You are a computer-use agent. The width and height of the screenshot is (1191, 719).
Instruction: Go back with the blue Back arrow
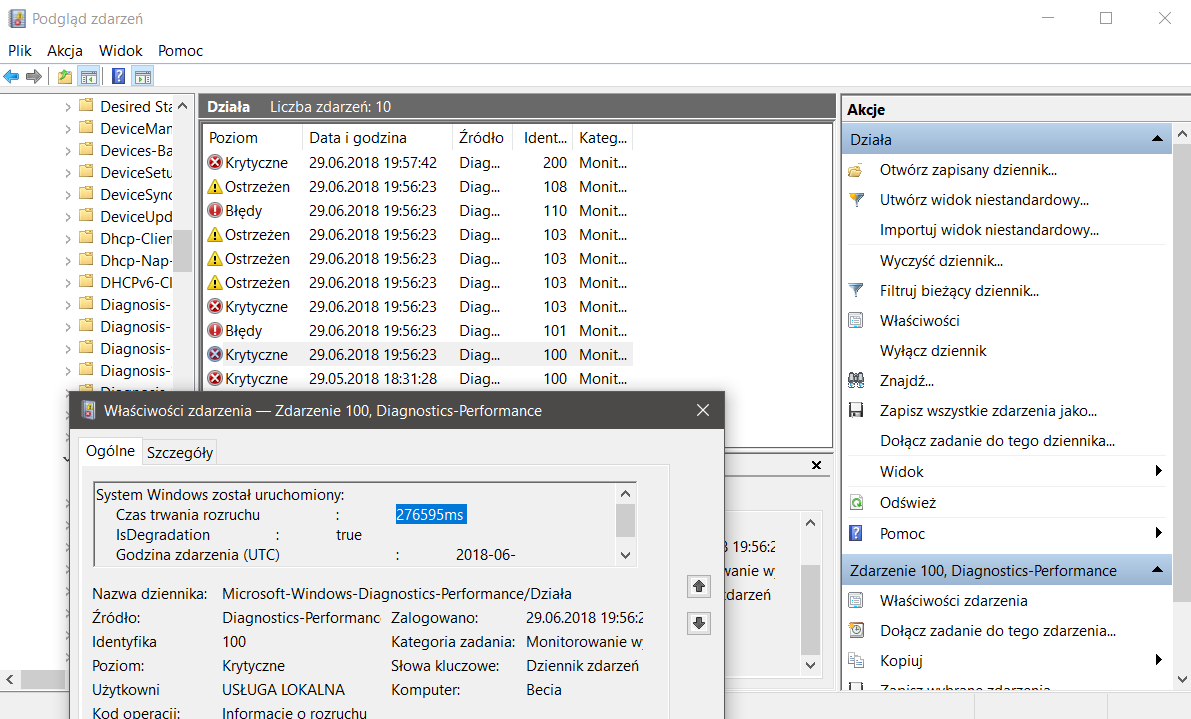pyautogui.click(x=11, y=77)
